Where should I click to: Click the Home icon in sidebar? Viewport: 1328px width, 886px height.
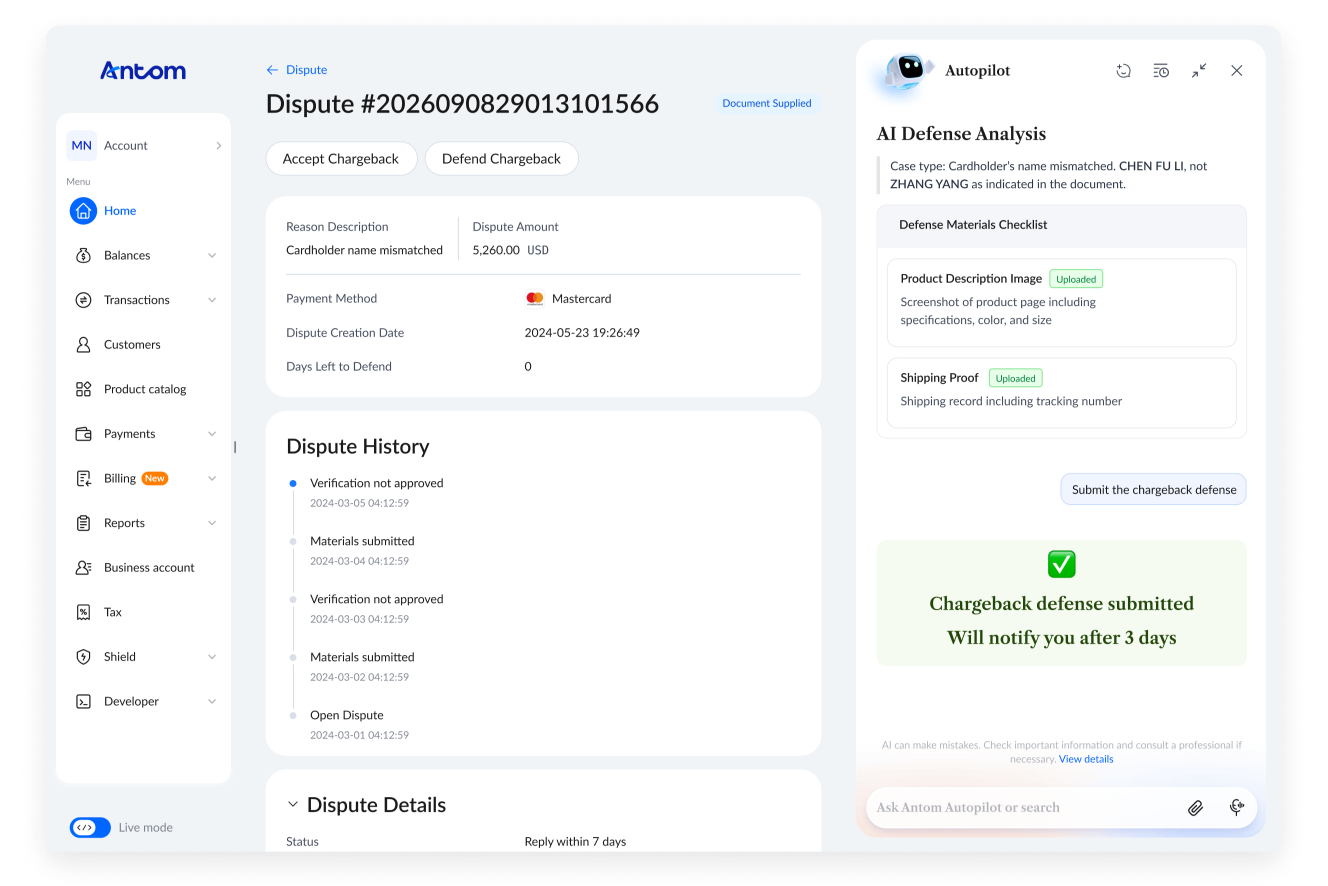coord(83,211)
